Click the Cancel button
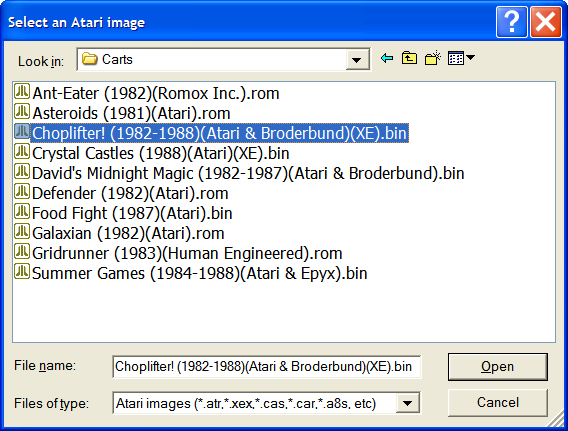Viewport: 568px width, 431px height. 498,402
